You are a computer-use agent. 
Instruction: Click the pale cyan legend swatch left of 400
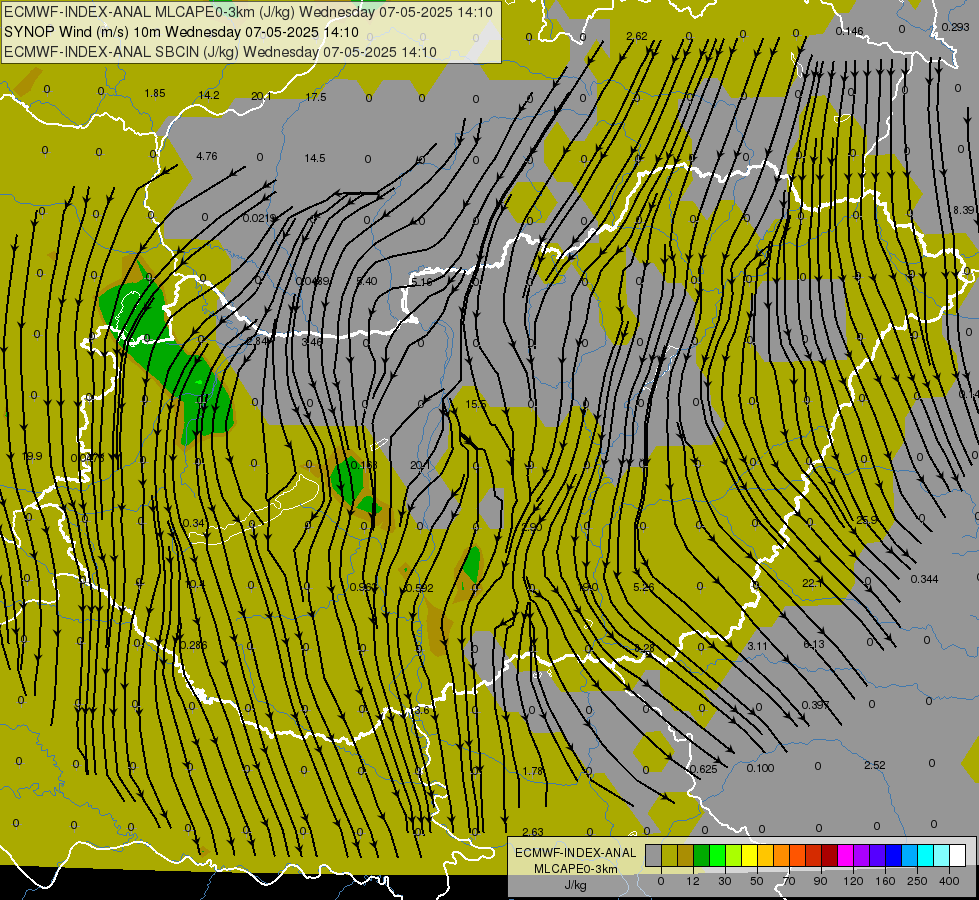click(942, 856)
